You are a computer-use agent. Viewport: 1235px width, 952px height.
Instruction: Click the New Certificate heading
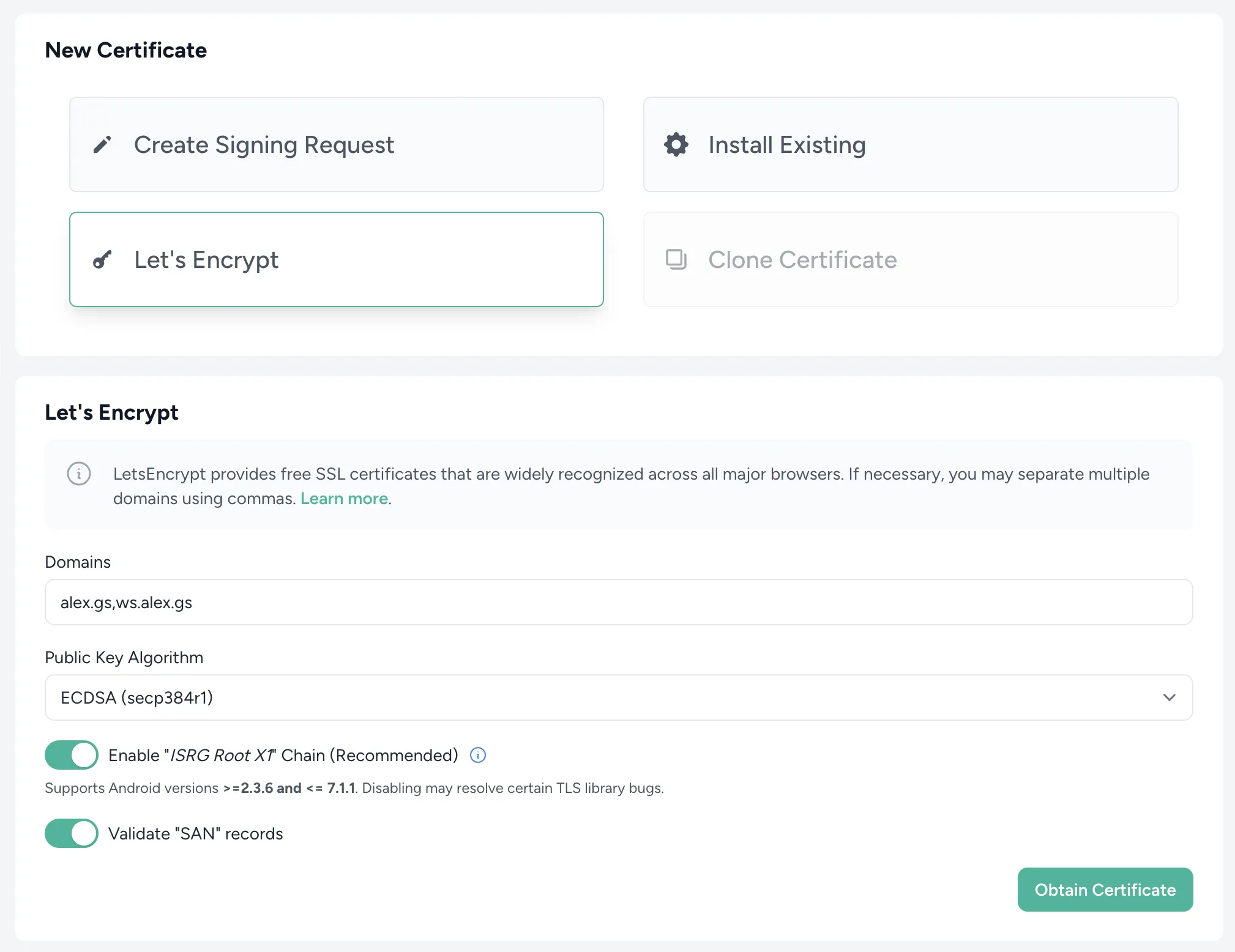pos(126,50)
